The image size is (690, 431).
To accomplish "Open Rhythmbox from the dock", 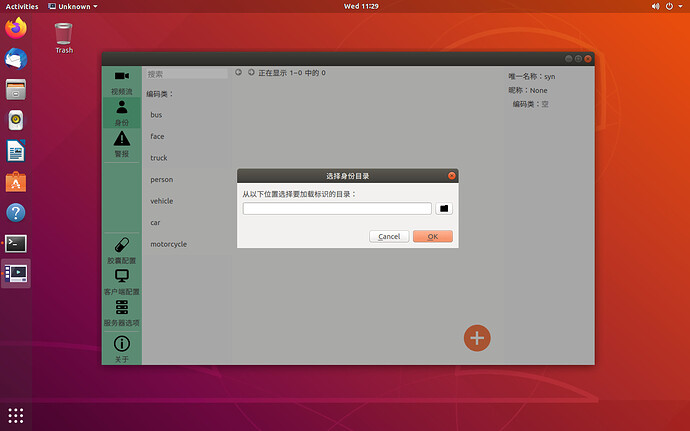I will [16, 120].
